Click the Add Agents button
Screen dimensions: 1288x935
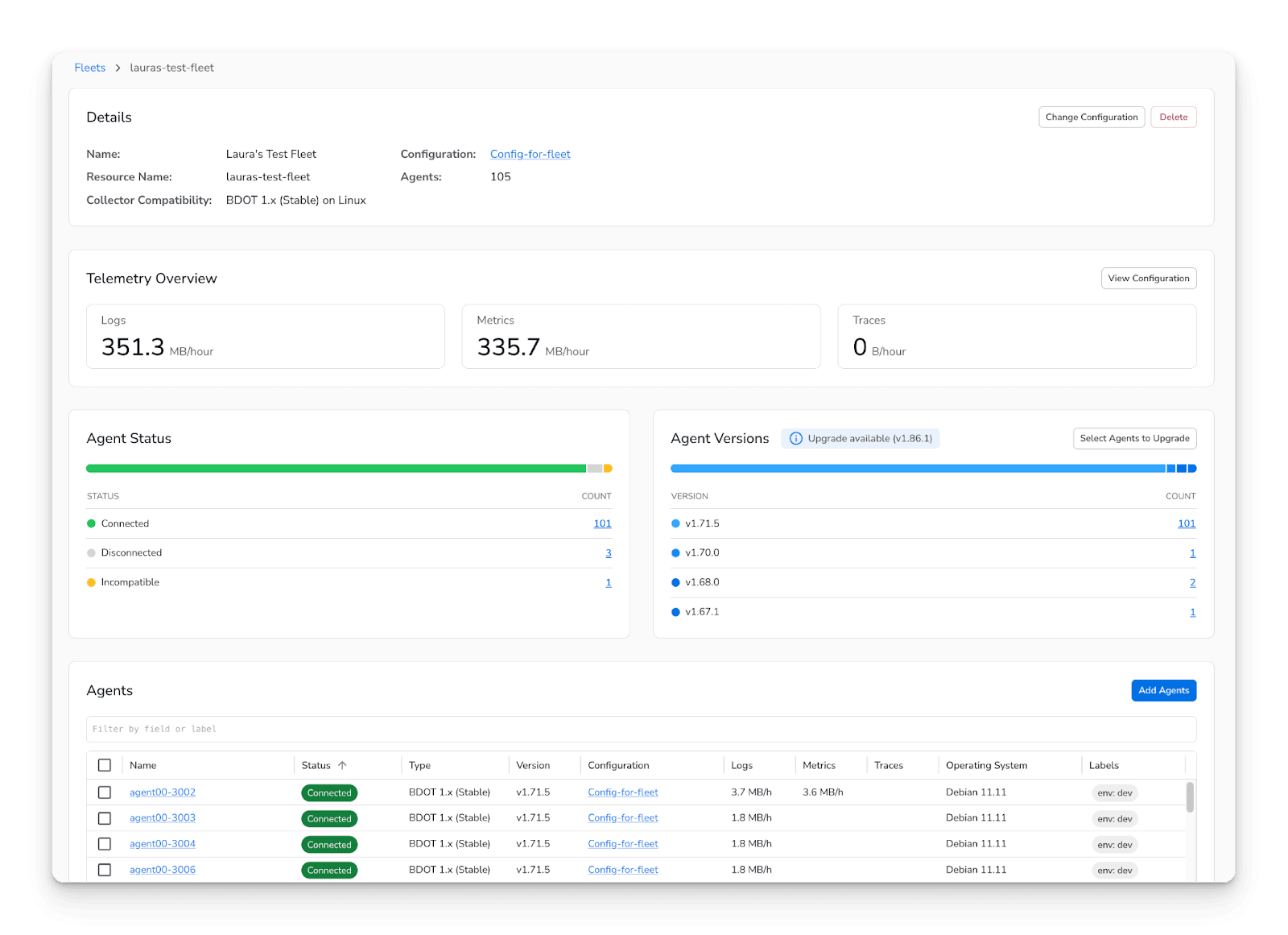pyautogui.click(x=1163, y=691)
